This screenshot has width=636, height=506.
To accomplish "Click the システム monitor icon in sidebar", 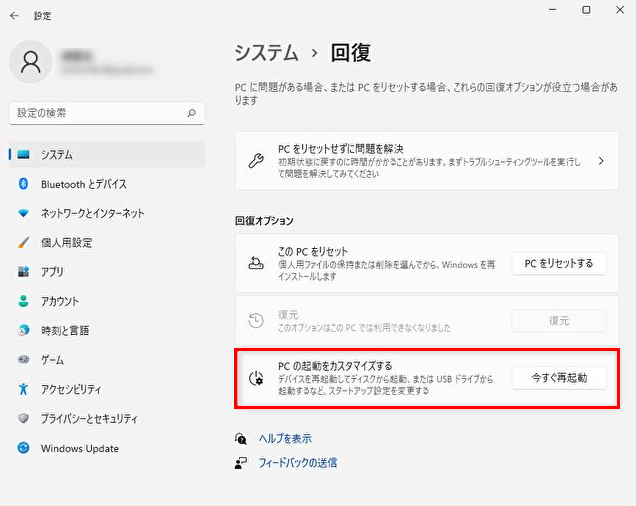I will click(24, 155).
